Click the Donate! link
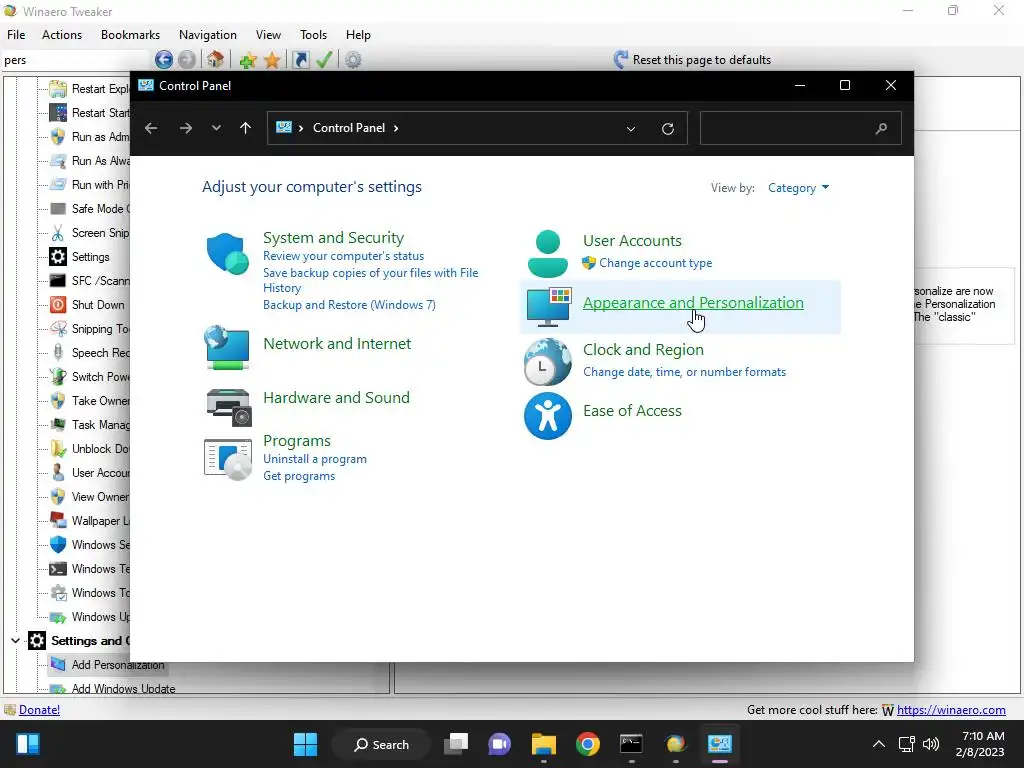The width and height of the screenshot is (1024, 768). pyautogui.click(x=39, y=710)
